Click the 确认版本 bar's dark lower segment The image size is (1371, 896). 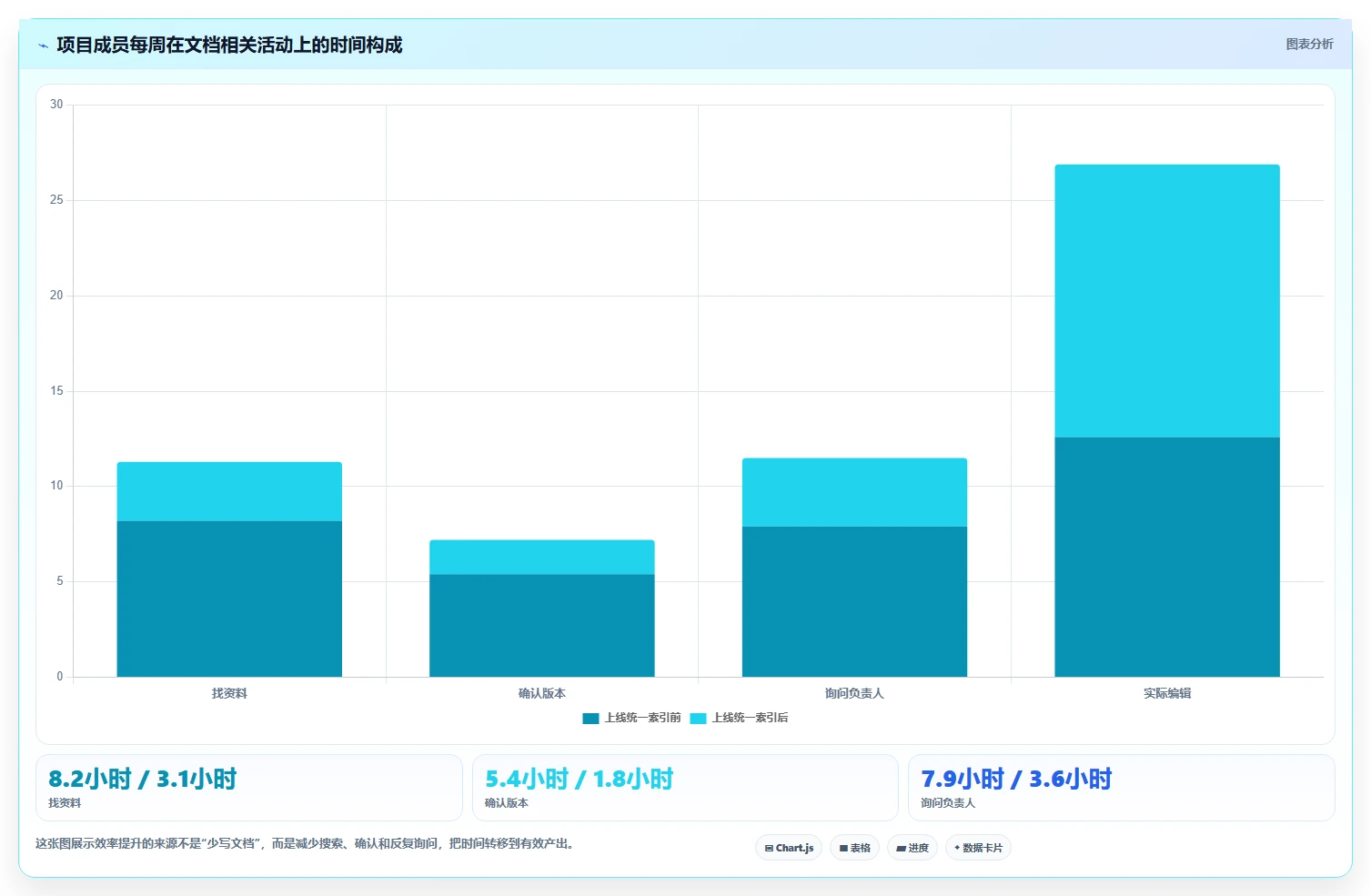pyautogui.click(x=542, y=625)
